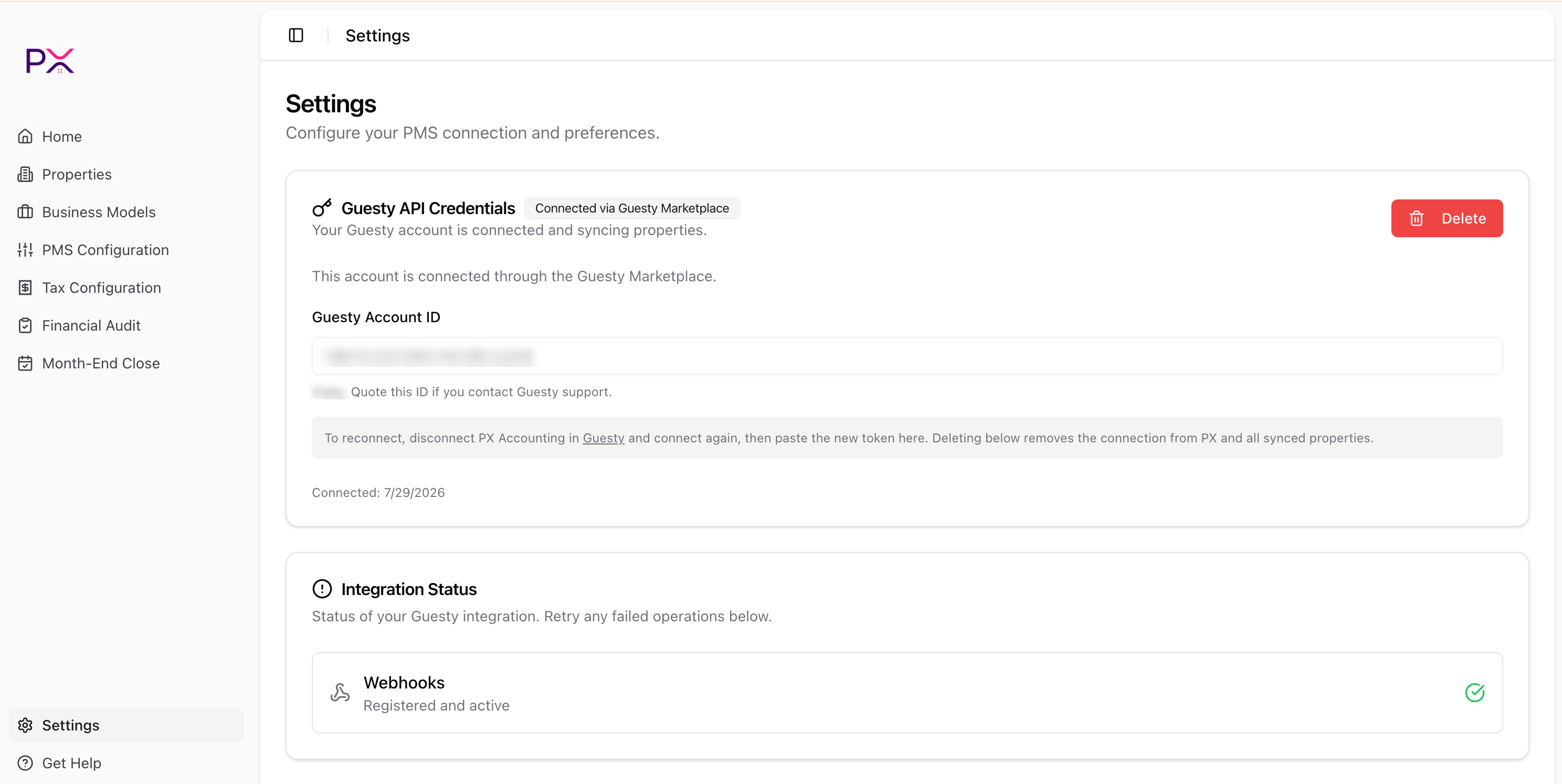Image resolution: width=1562 pixels, height=784 pixels.
Task: Toggle the sidebar panel icon
Action: 296,36
